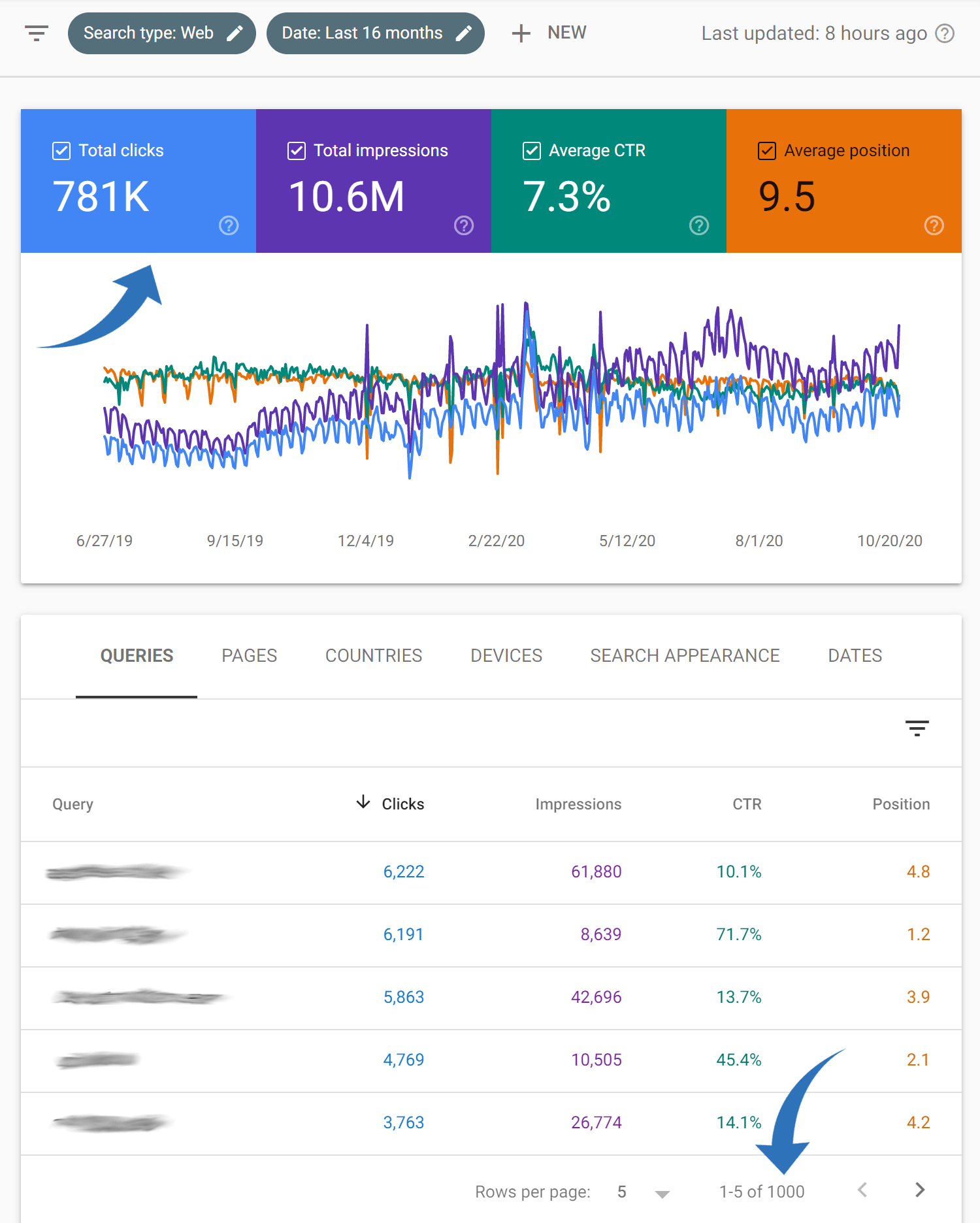The height and width of the screenshot is (1223, 980).
Task: Open help icon on Total clicks card
Action: pyautogui.click(x=229, y=225)
